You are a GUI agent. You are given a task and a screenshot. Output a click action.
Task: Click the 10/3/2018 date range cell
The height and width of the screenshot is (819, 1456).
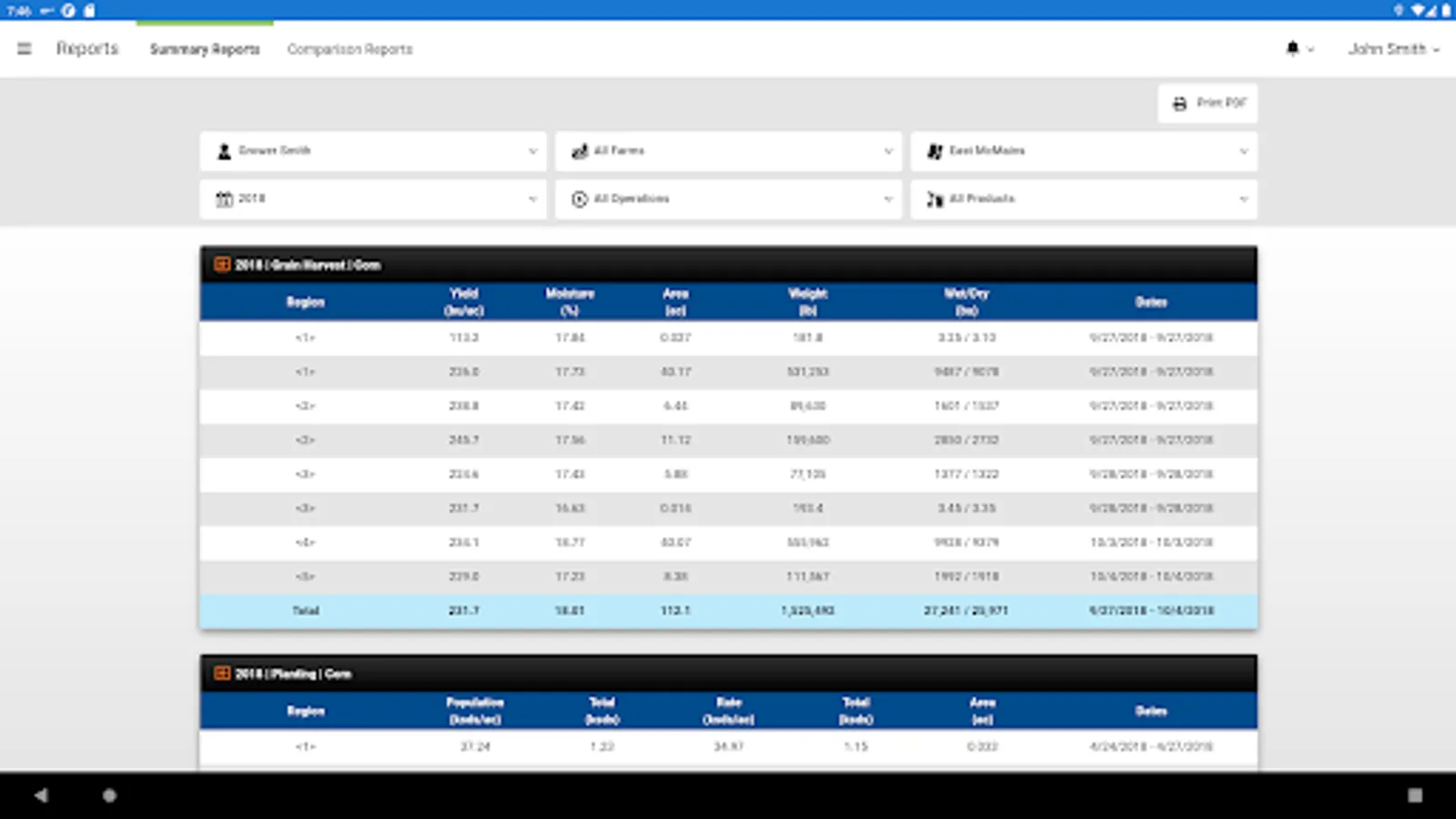1151,542
